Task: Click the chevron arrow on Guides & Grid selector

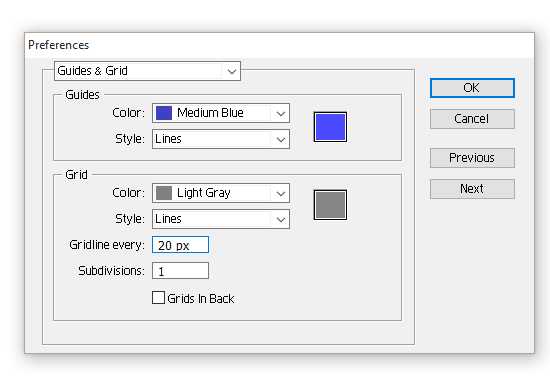Action: [232, 72]
